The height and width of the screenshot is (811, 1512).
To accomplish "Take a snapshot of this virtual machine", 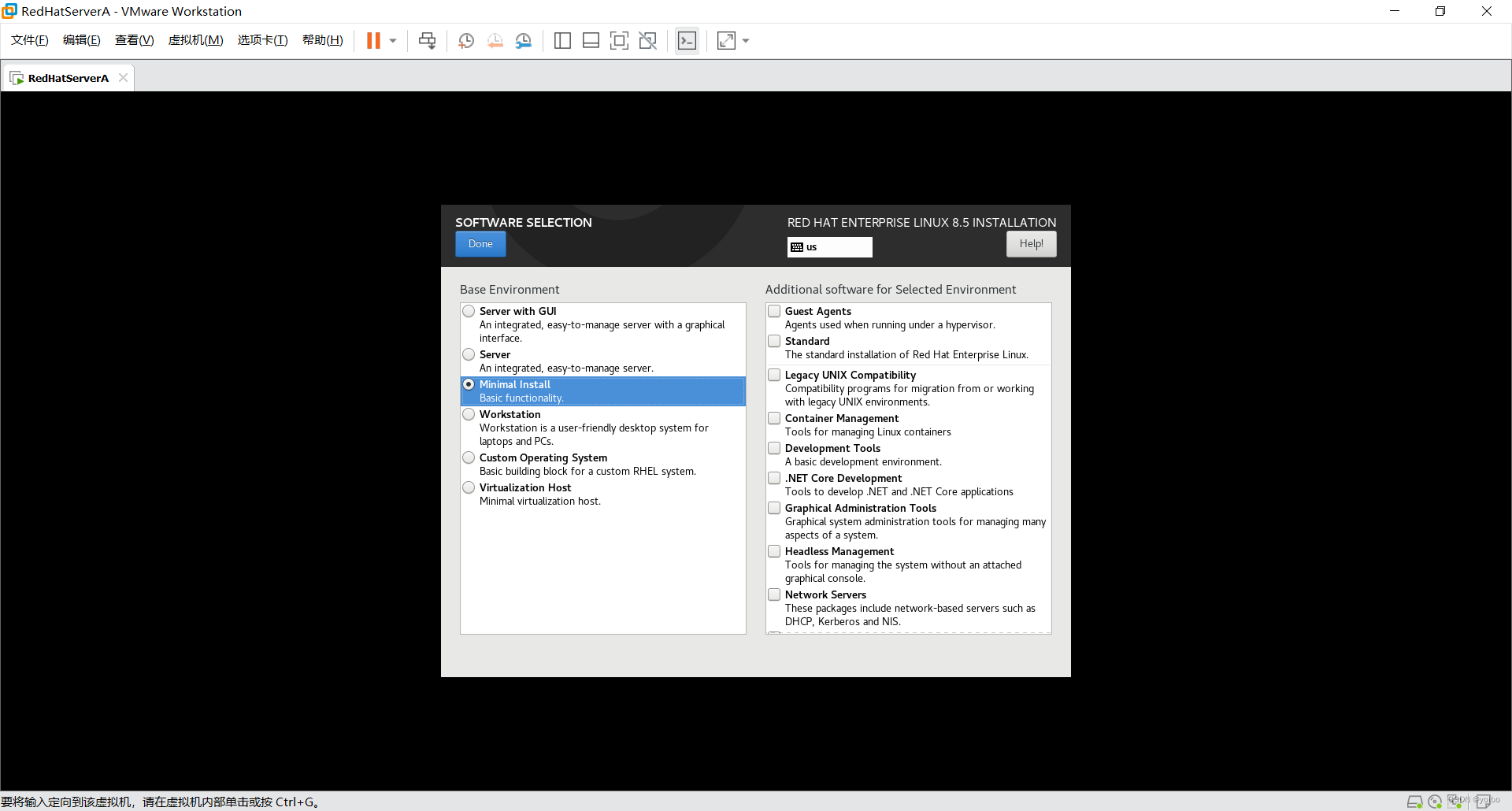I will (466, 41).
